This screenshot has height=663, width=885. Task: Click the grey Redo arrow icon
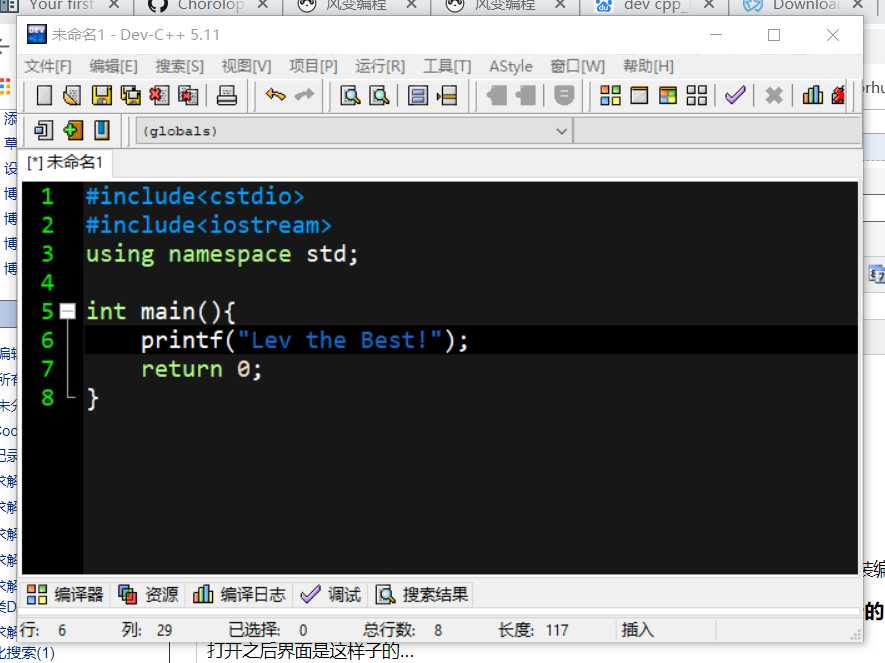coord(304,95)
